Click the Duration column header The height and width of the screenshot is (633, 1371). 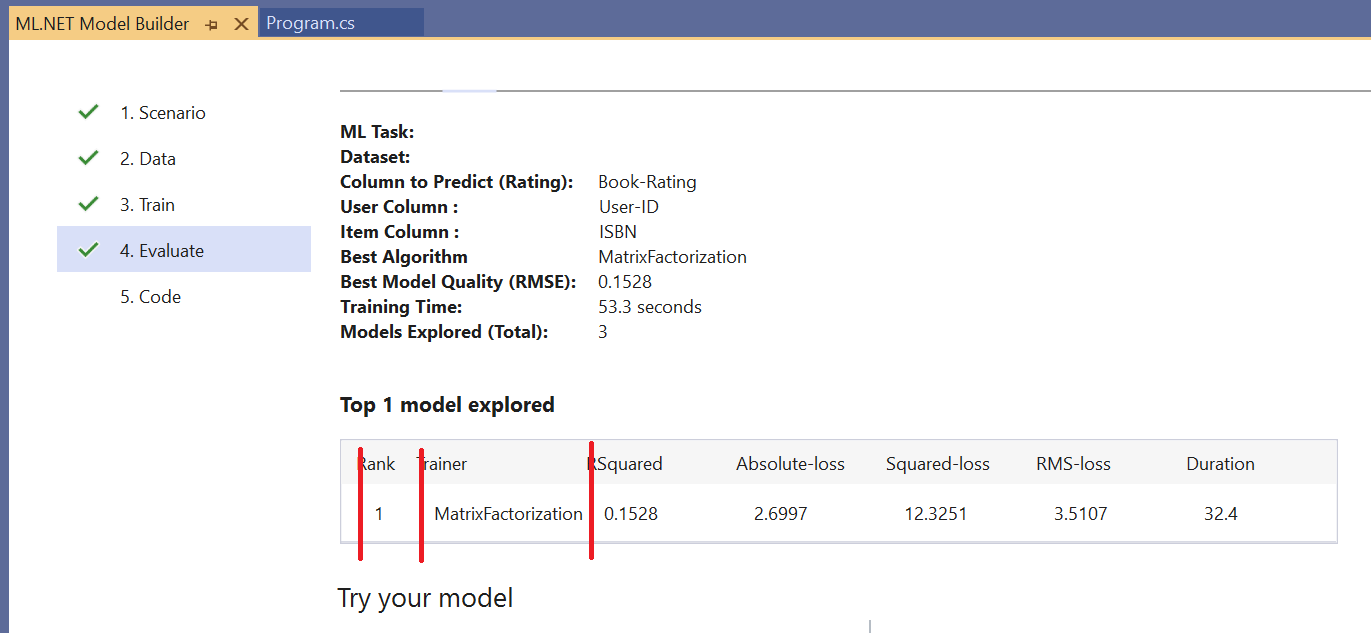[x=1220, y=463]
